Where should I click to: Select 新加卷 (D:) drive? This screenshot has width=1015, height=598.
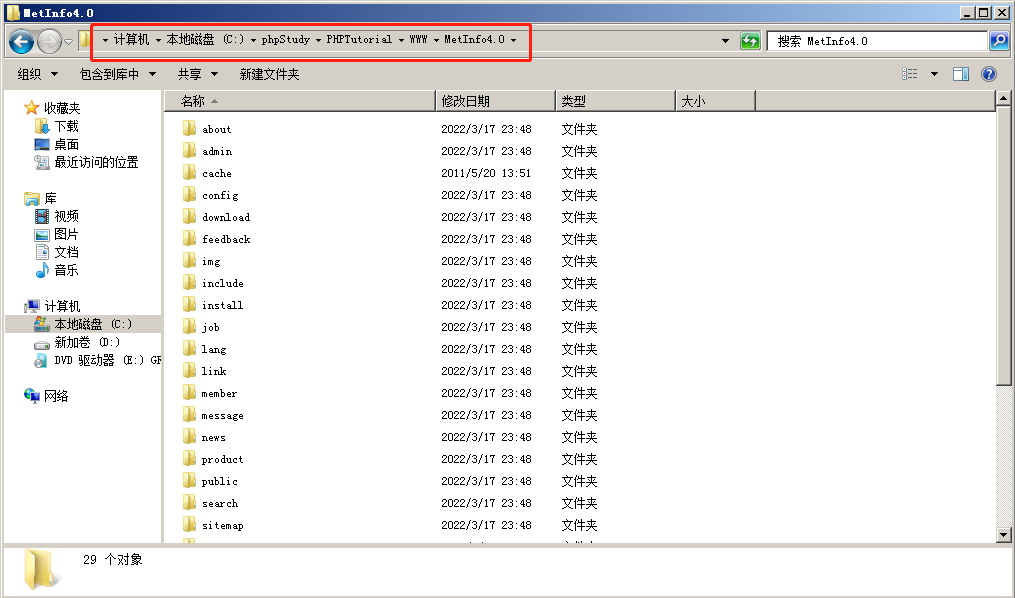click(x=87, y=342)
